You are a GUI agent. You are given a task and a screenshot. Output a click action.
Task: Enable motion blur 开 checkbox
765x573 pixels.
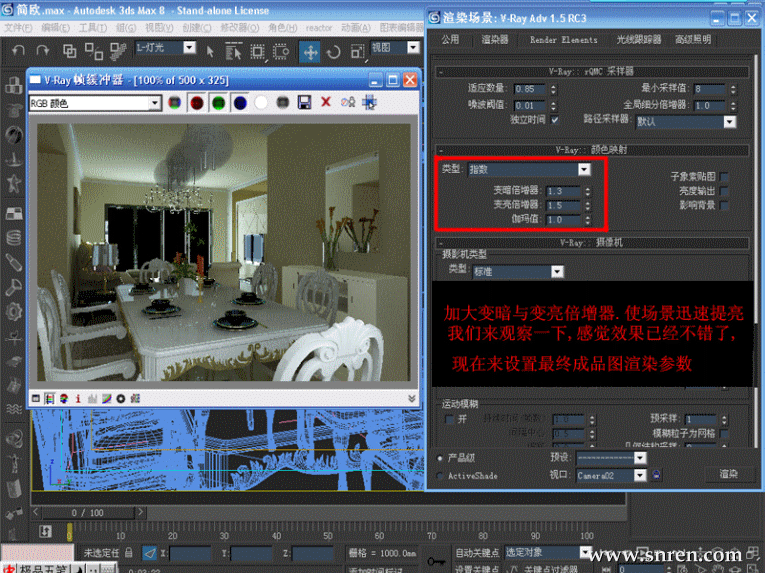coord(449,419)
